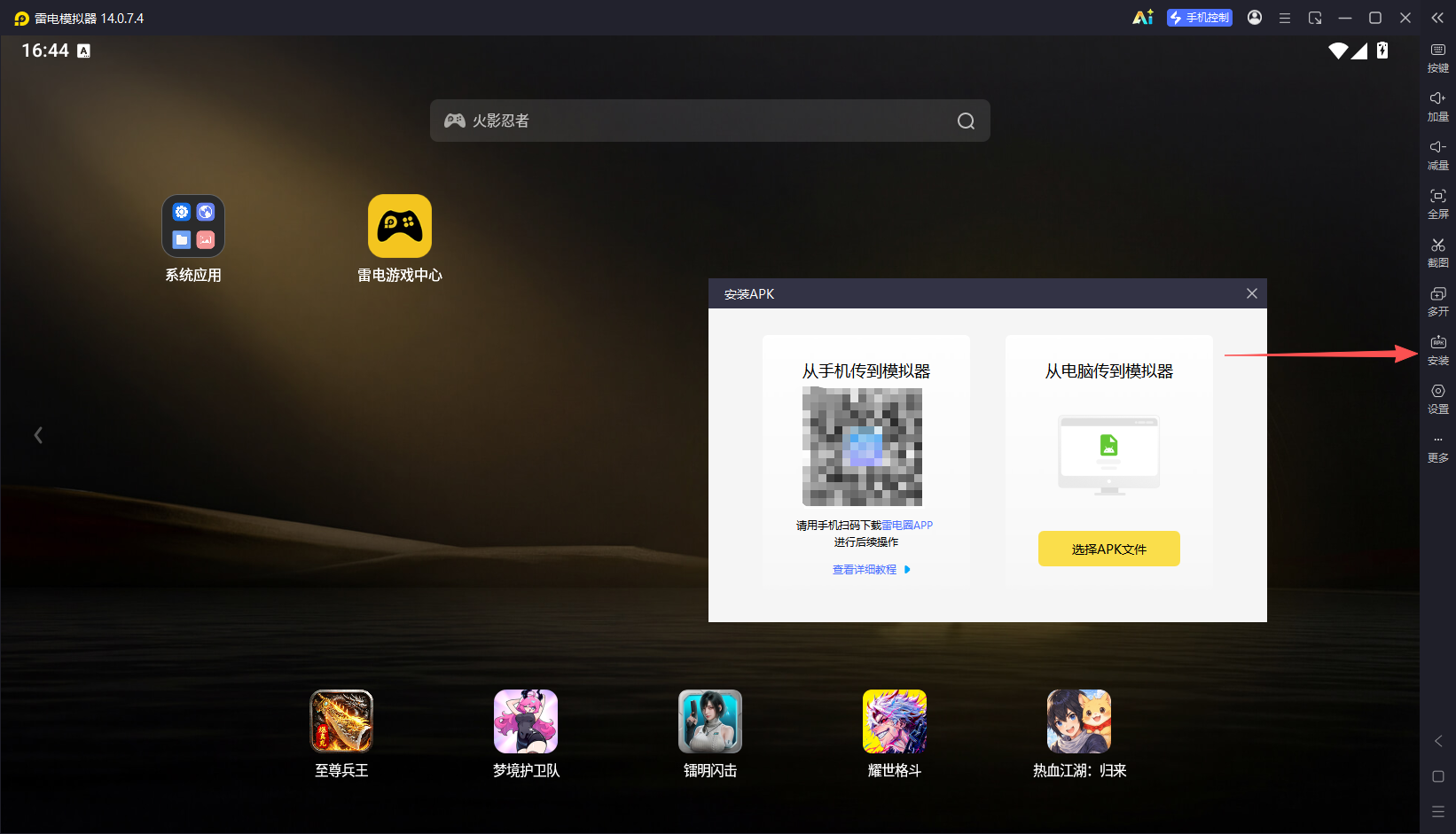Enter fullscreen via 全屏 icon

coord(1437,204)
